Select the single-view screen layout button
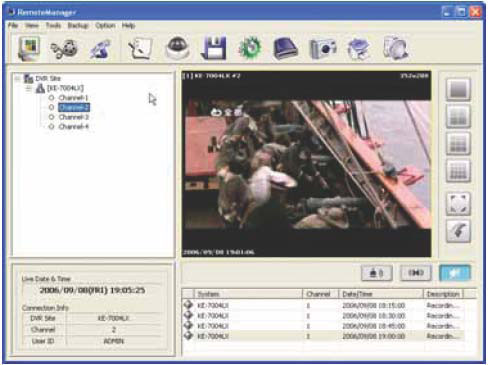488x365 pixels. pyautogui.click(x=458, y=89)
